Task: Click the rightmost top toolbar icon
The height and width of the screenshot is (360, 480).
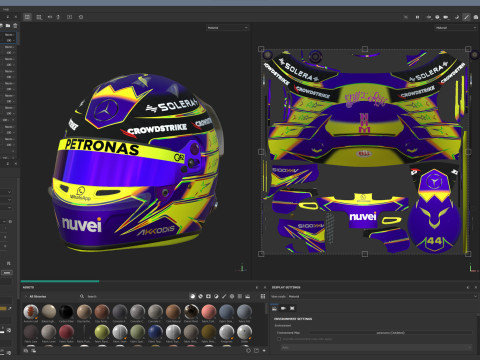Action: click(476, 17)
